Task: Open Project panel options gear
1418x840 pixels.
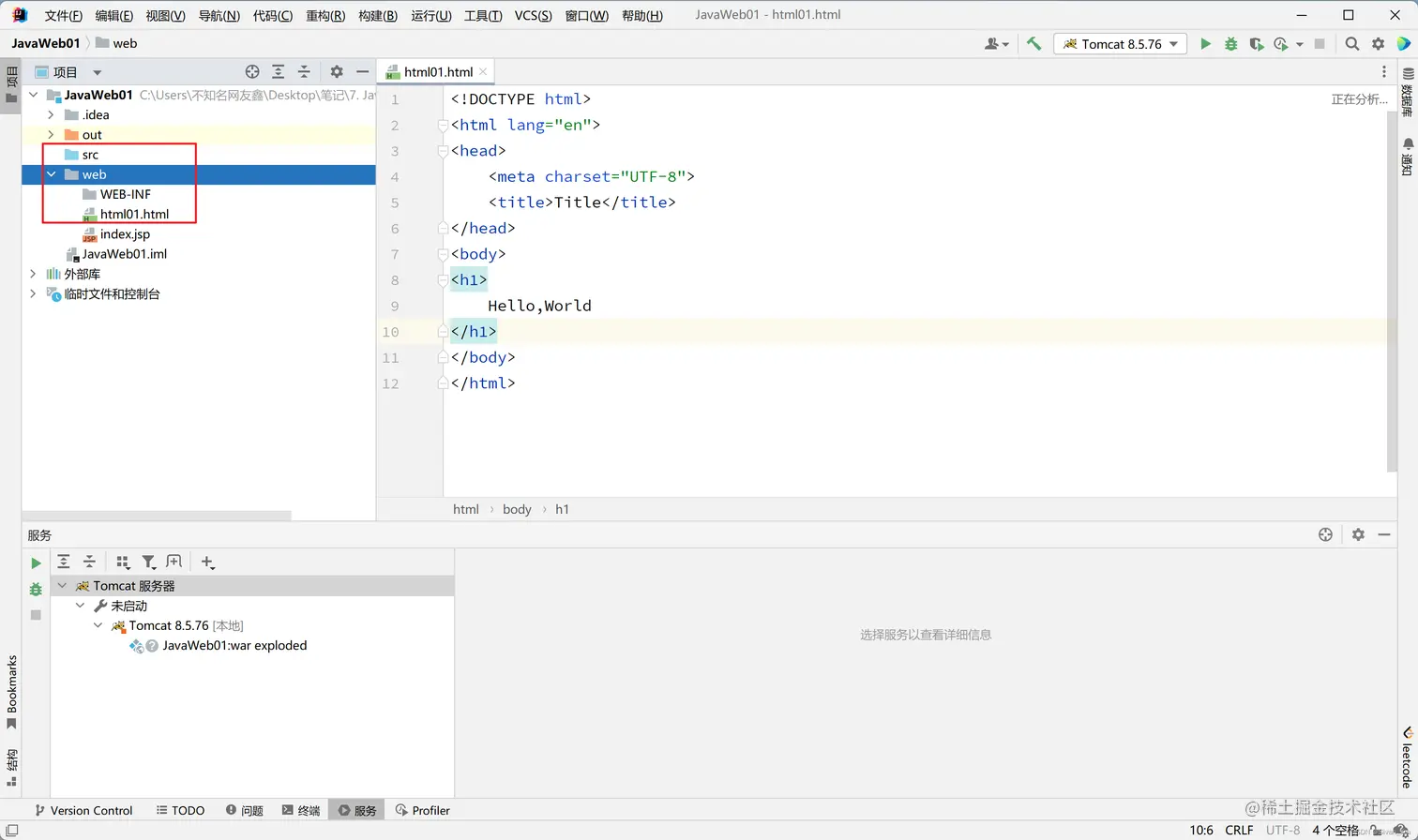Action: point(337,72)
